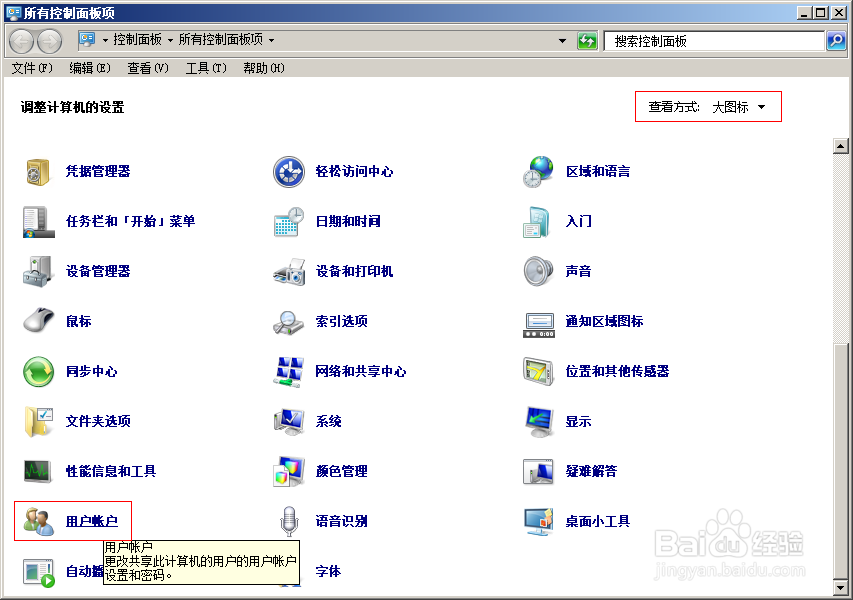The image size is (853, 600).
Task: Open the 入门 icon
Action: 537,222
